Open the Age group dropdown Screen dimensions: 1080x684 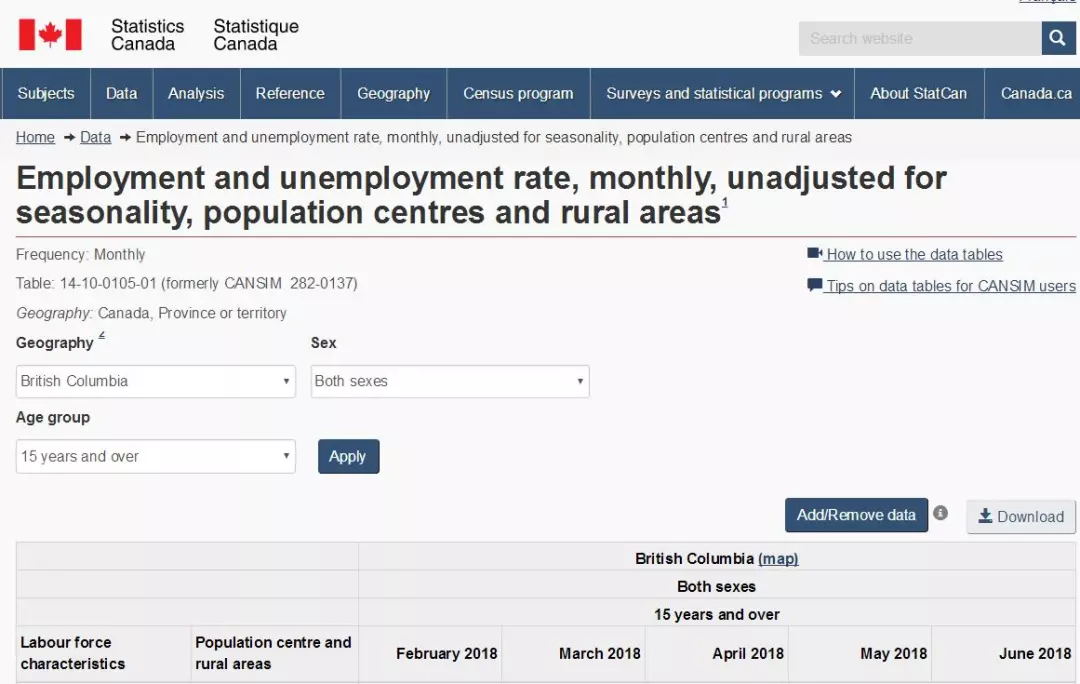click(156, 457)
